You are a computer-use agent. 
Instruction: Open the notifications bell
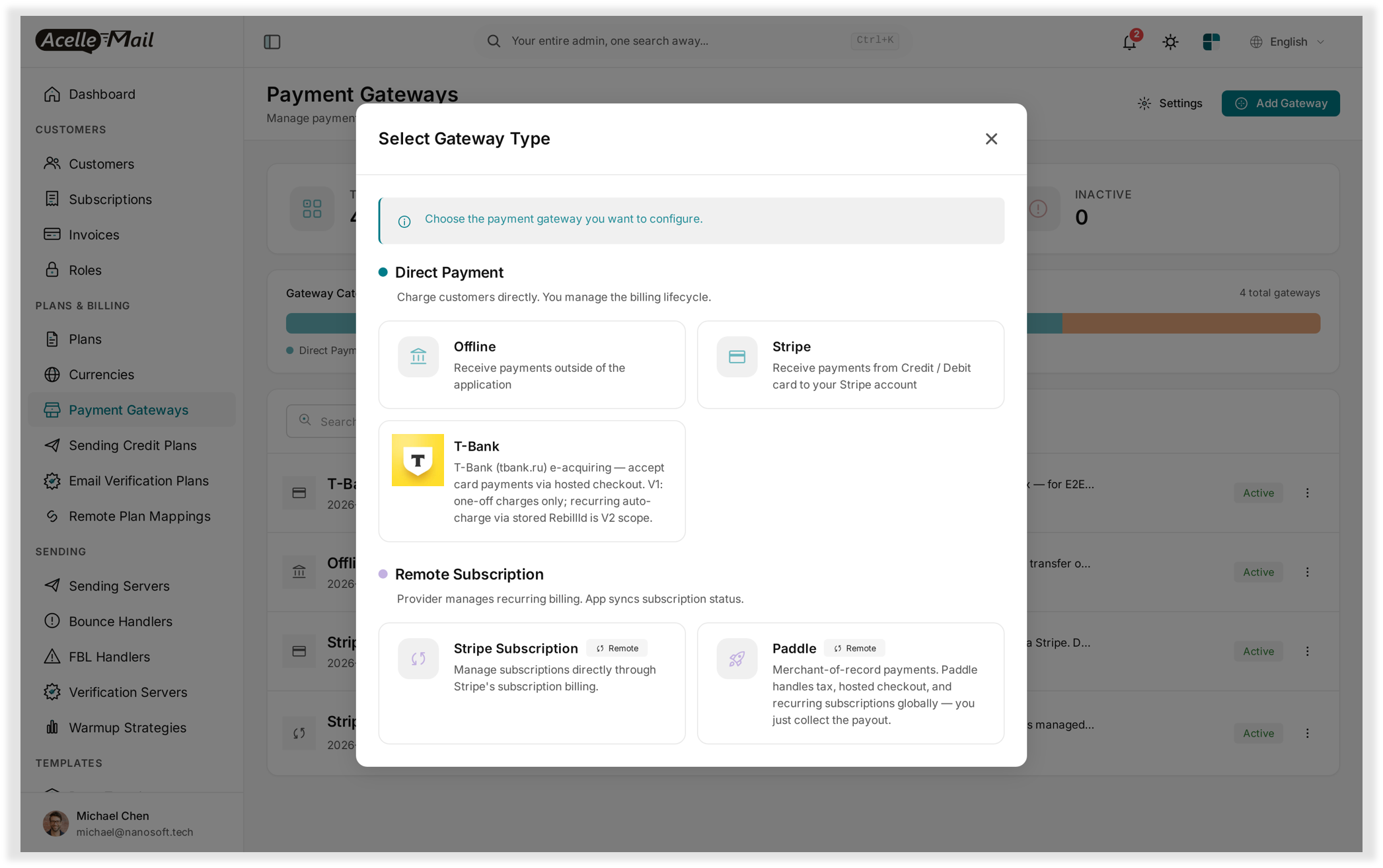[x=1129, y=42]
